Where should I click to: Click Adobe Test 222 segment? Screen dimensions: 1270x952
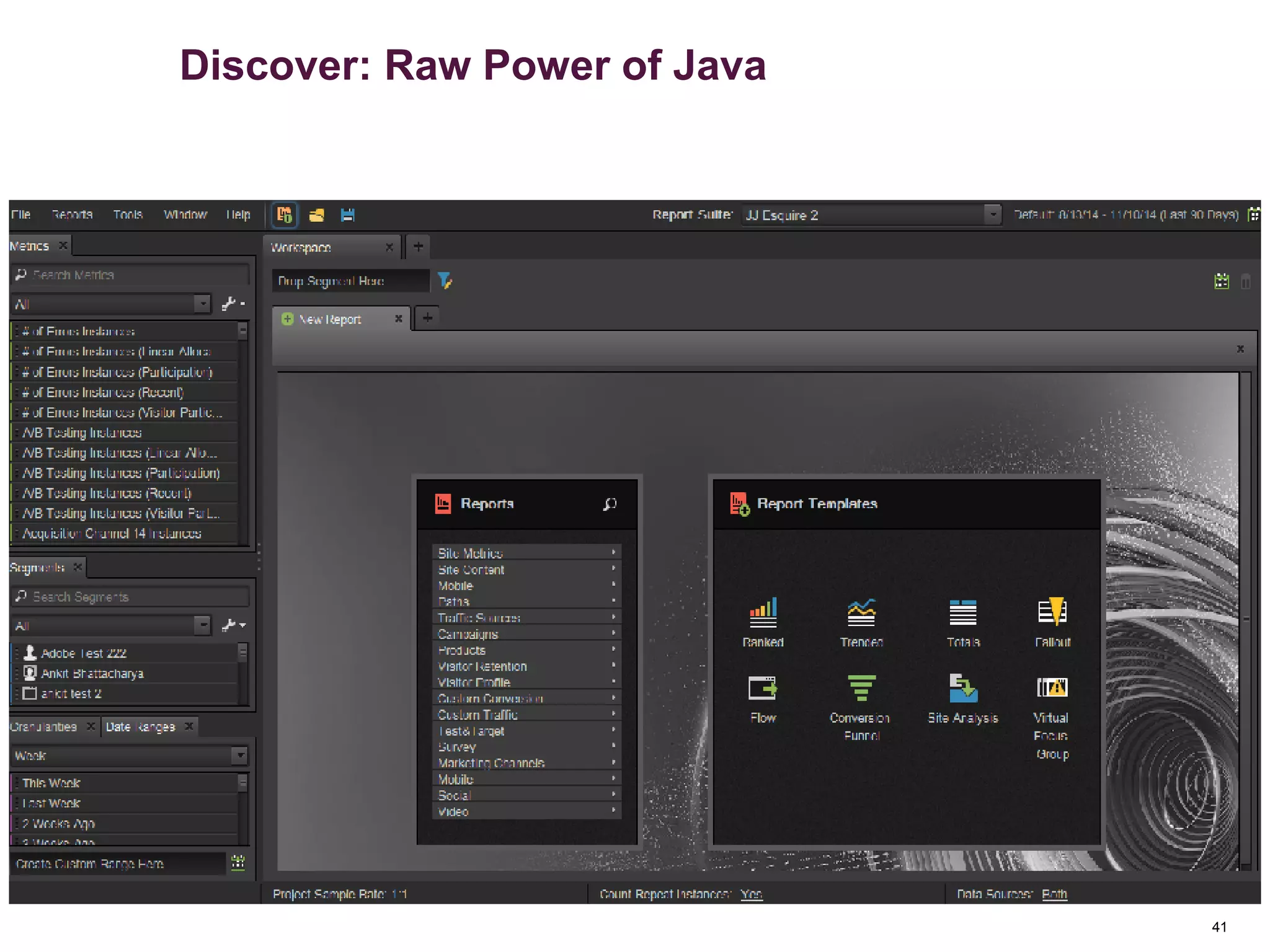click(124, 653)
